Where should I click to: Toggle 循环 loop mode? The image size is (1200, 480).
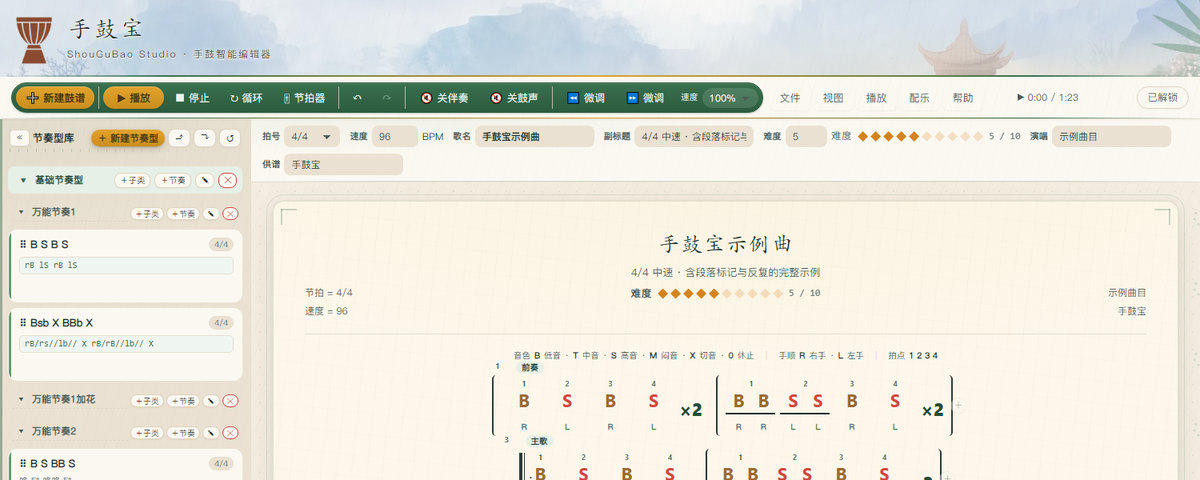pos(247,98)
